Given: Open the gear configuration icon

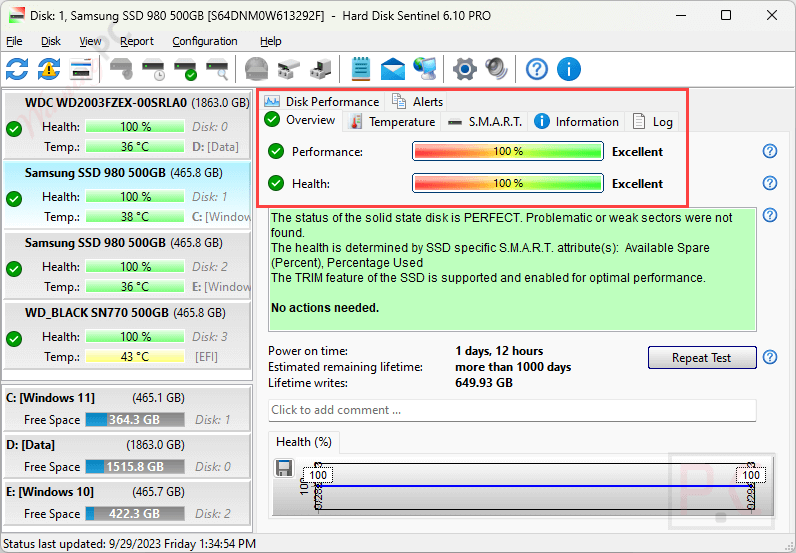Looking at the screenshot, I should coord(465,69).
